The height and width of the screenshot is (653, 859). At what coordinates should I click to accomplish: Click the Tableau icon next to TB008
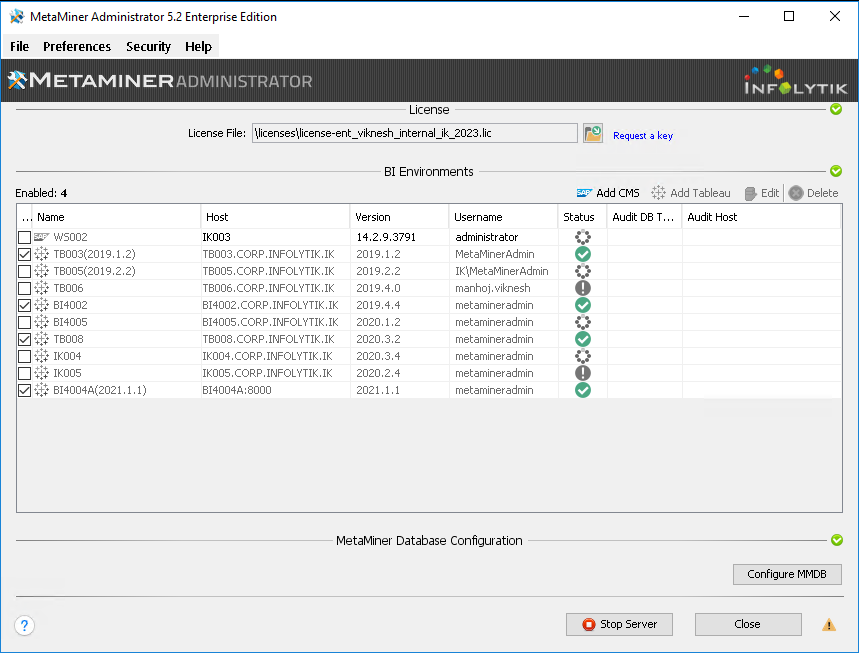42,339
